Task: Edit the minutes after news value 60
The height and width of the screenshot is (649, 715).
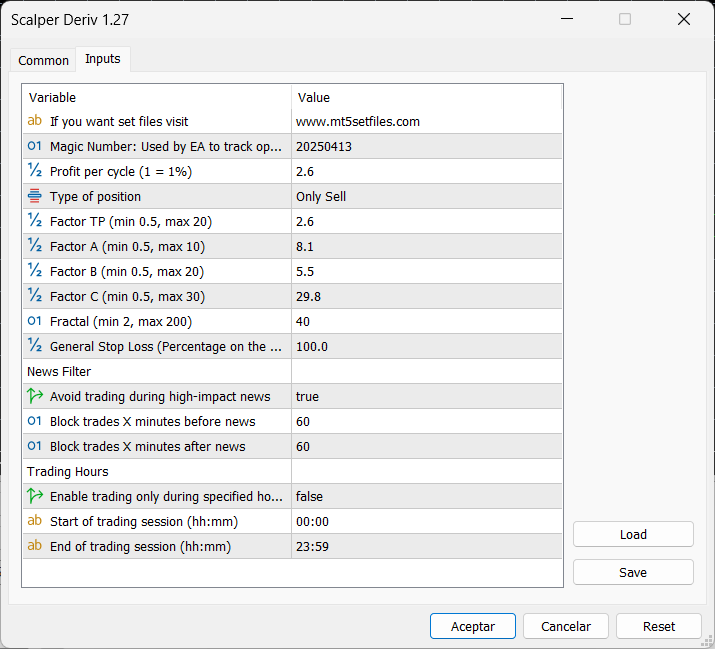Action: coord(426,447)
